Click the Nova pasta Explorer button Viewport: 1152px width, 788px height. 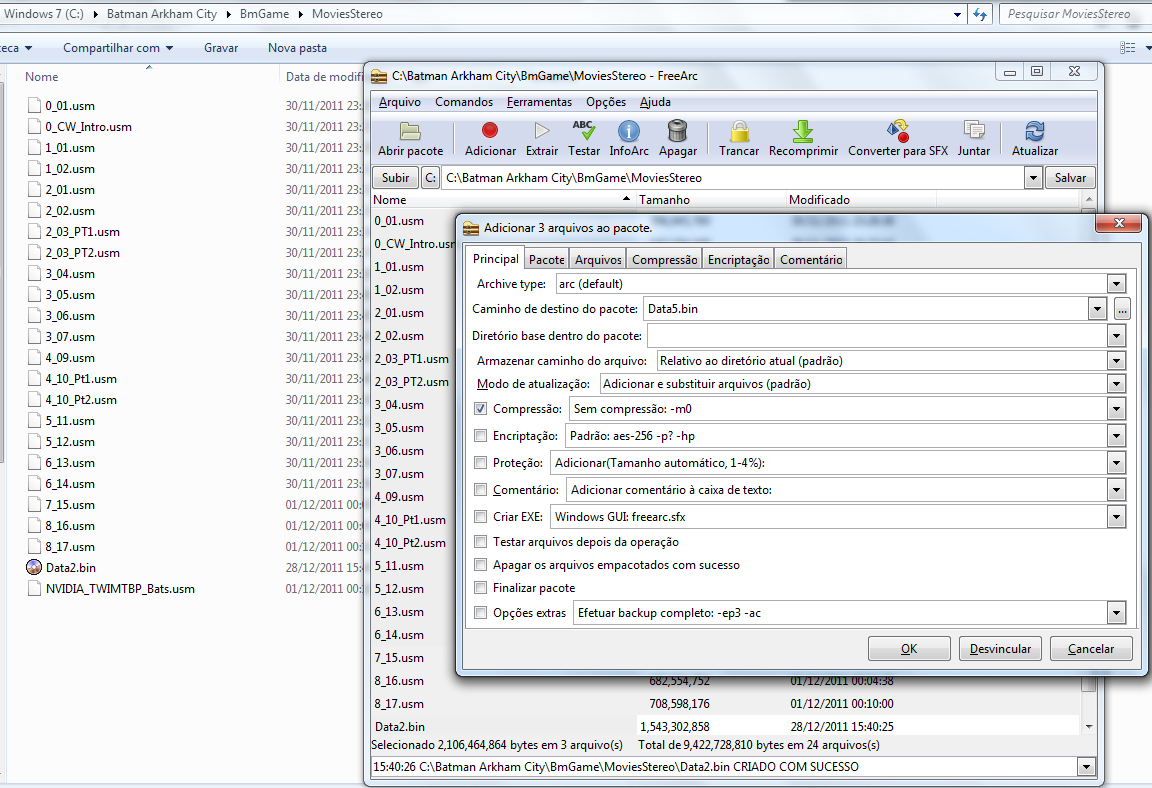[298, 48]
